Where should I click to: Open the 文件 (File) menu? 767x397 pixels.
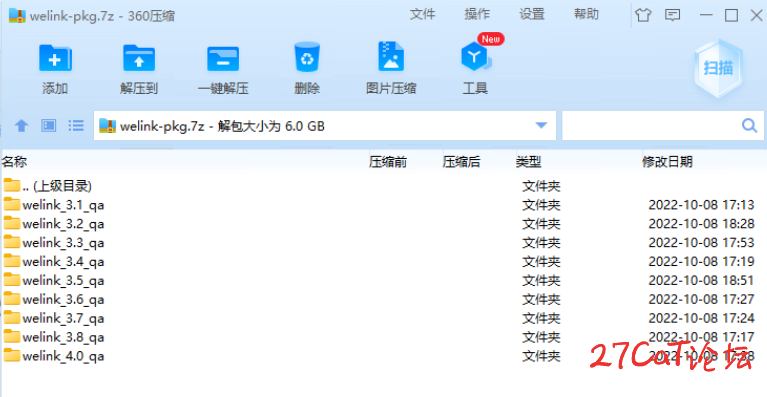422,15
